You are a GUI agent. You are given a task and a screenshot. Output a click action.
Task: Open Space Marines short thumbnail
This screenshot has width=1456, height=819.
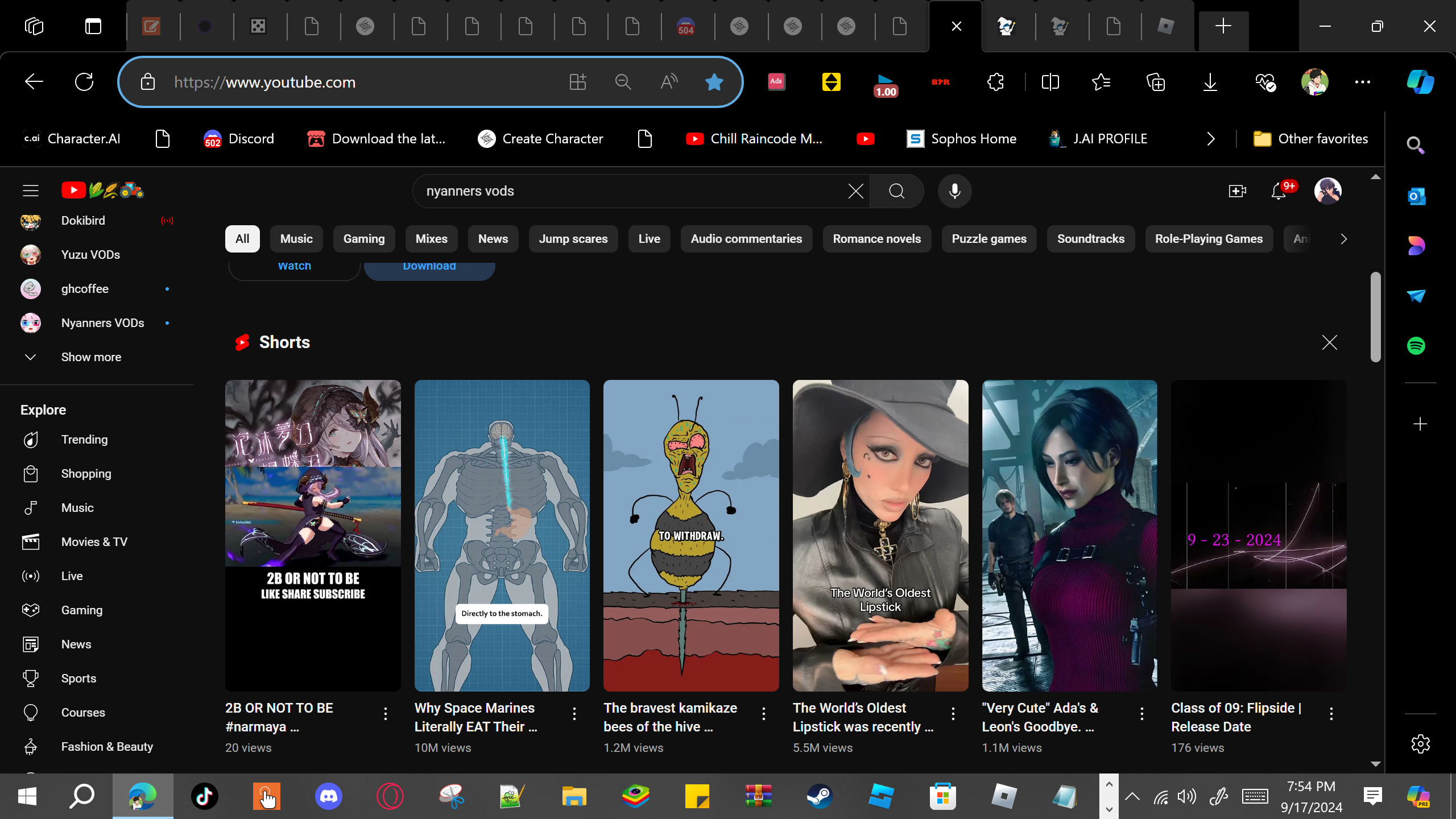coord(502,535)
